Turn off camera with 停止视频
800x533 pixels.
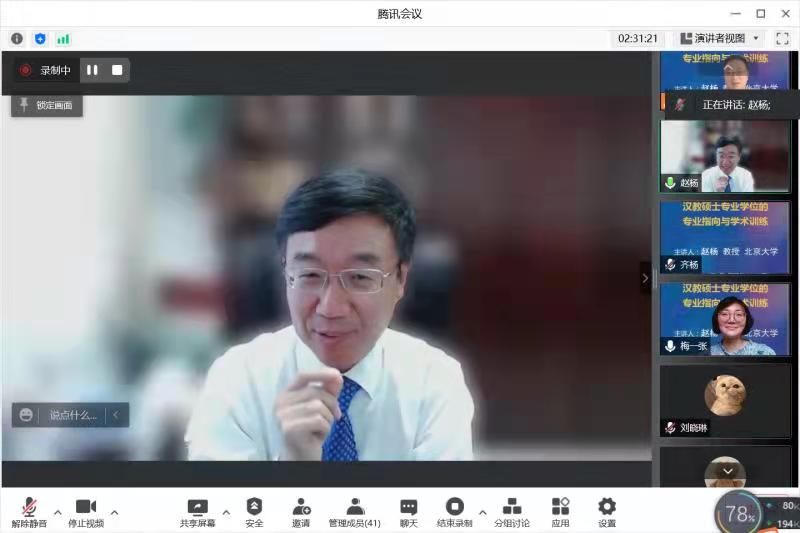click(86, 511)
